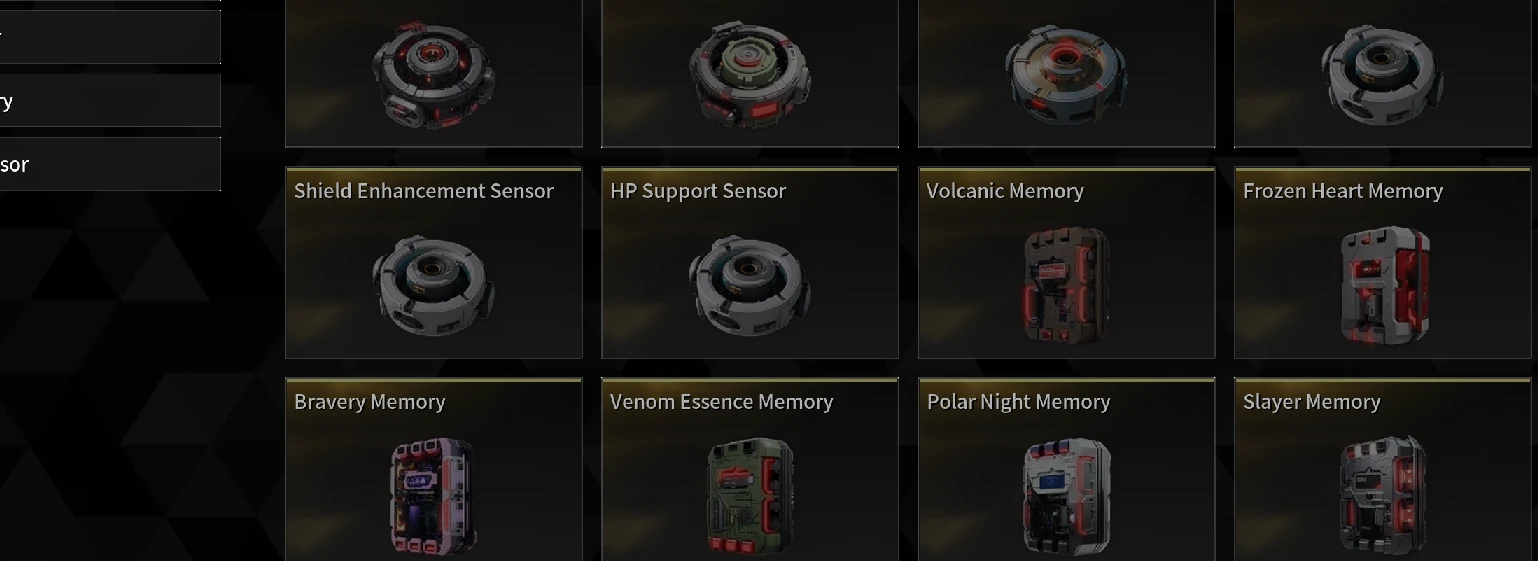Screen dimensions: 1538x561
Task: Select the Slayer Memory module image
Action: (x=1384, y=496)
